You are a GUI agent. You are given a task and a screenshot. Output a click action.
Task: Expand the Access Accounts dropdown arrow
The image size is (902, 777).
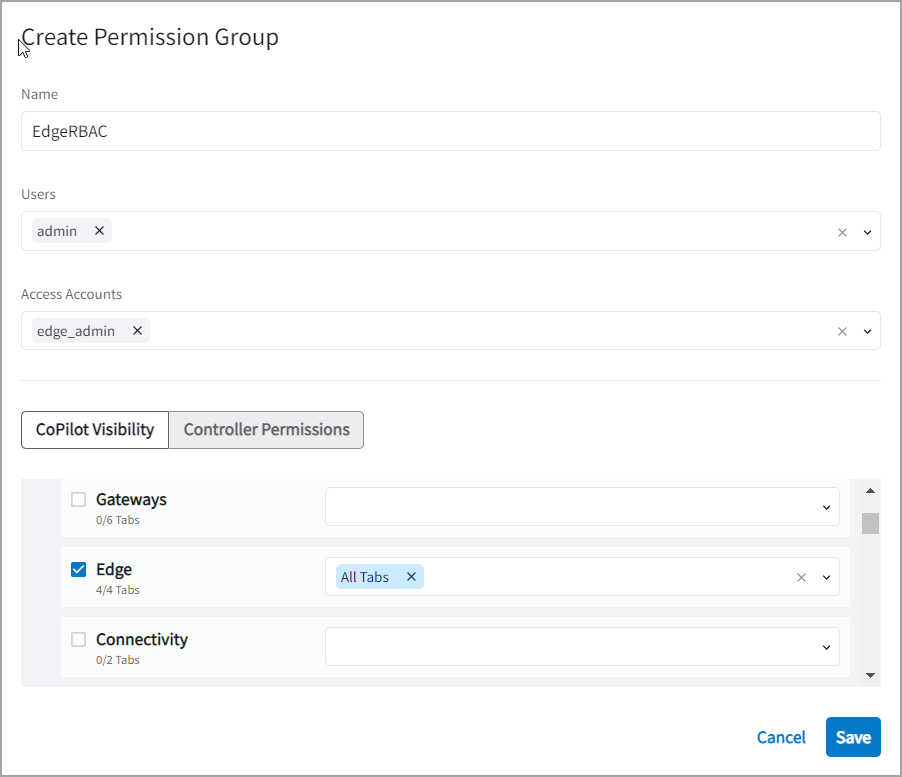point(867,332)
